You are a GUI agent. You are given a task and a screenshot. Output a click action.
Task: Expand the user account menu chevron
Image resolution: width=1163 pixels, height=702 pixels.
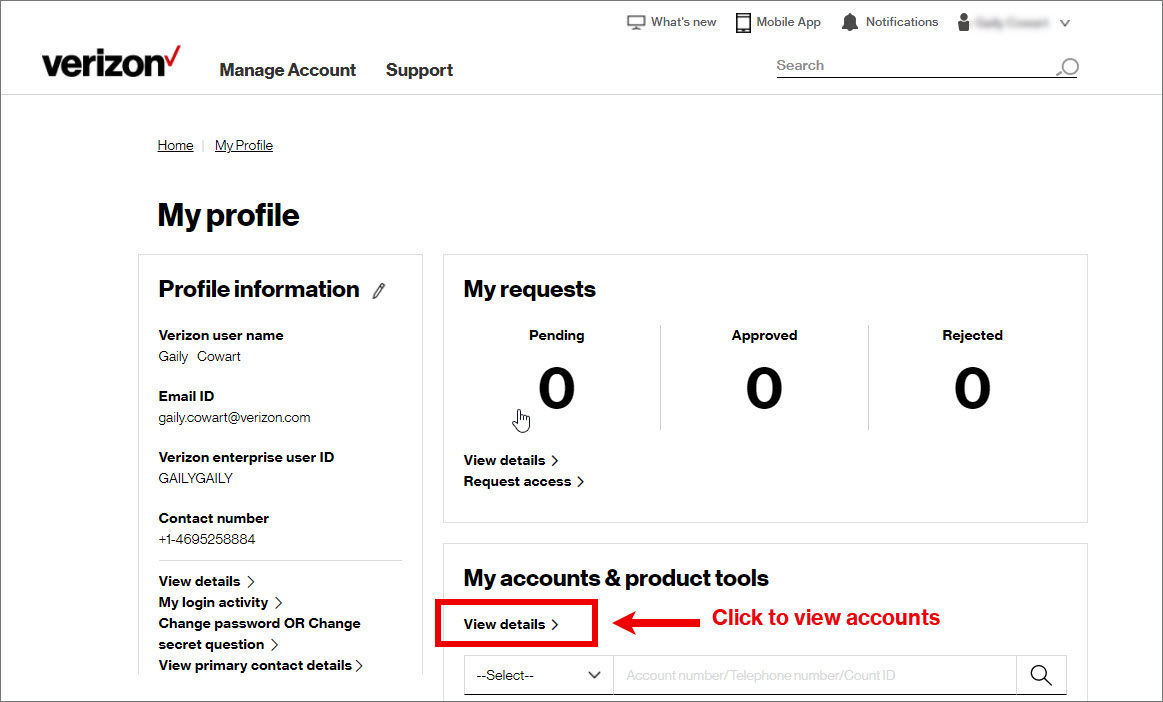point(1064,23)
